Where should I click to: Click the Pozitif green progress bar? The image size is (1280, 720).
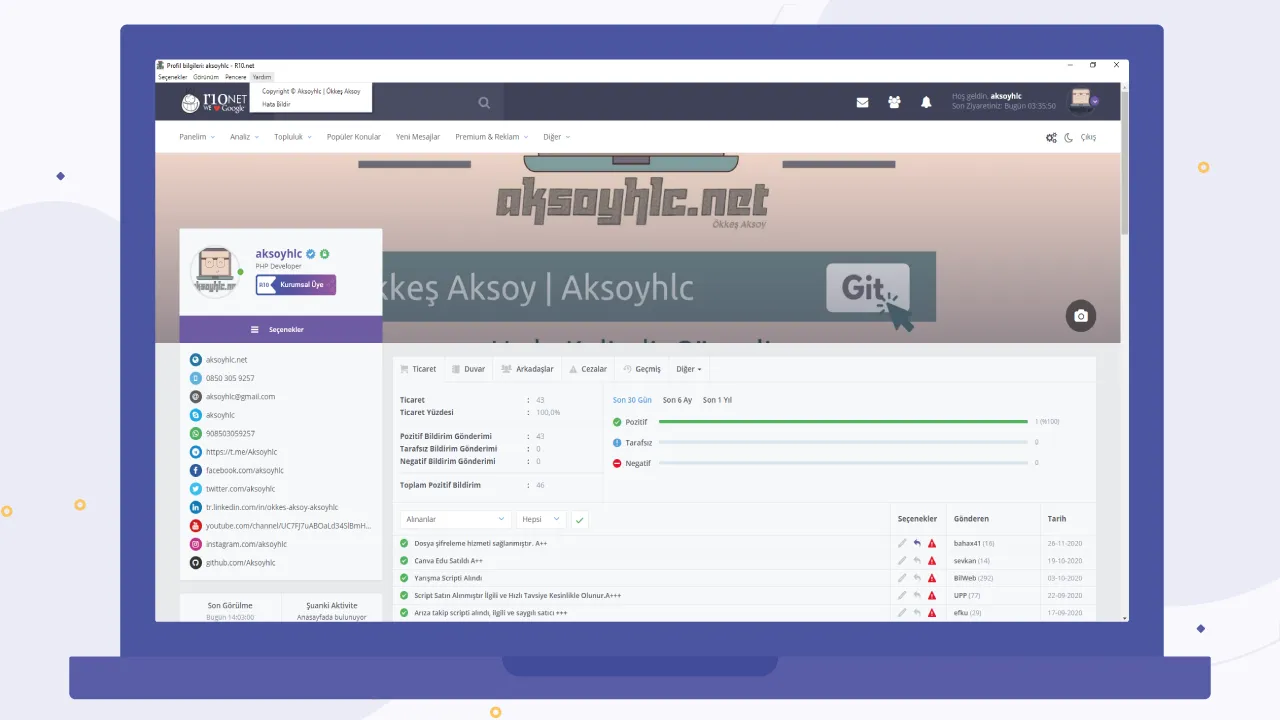coord(843,422)
